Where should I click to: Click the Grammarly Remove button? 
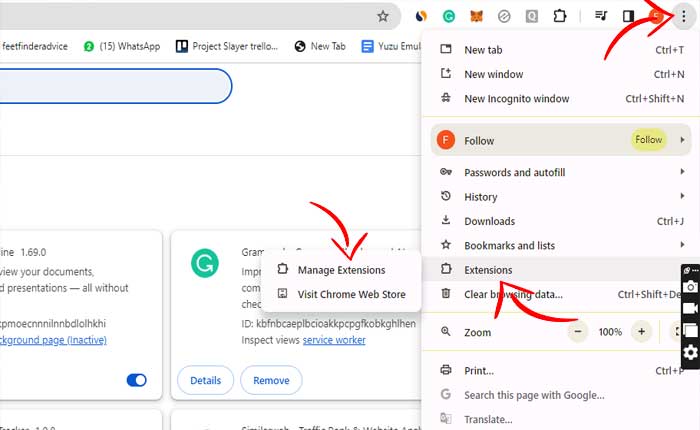(271, 380)
